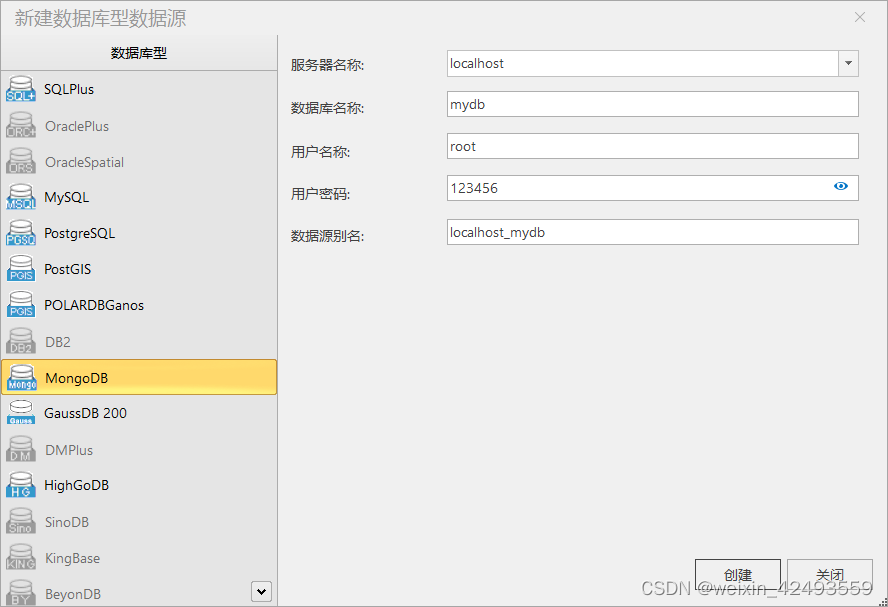Viewport: 888px width, 607px height.
Task: Choose the HighGoDB database icon
Action: click(x=21, y=485)
